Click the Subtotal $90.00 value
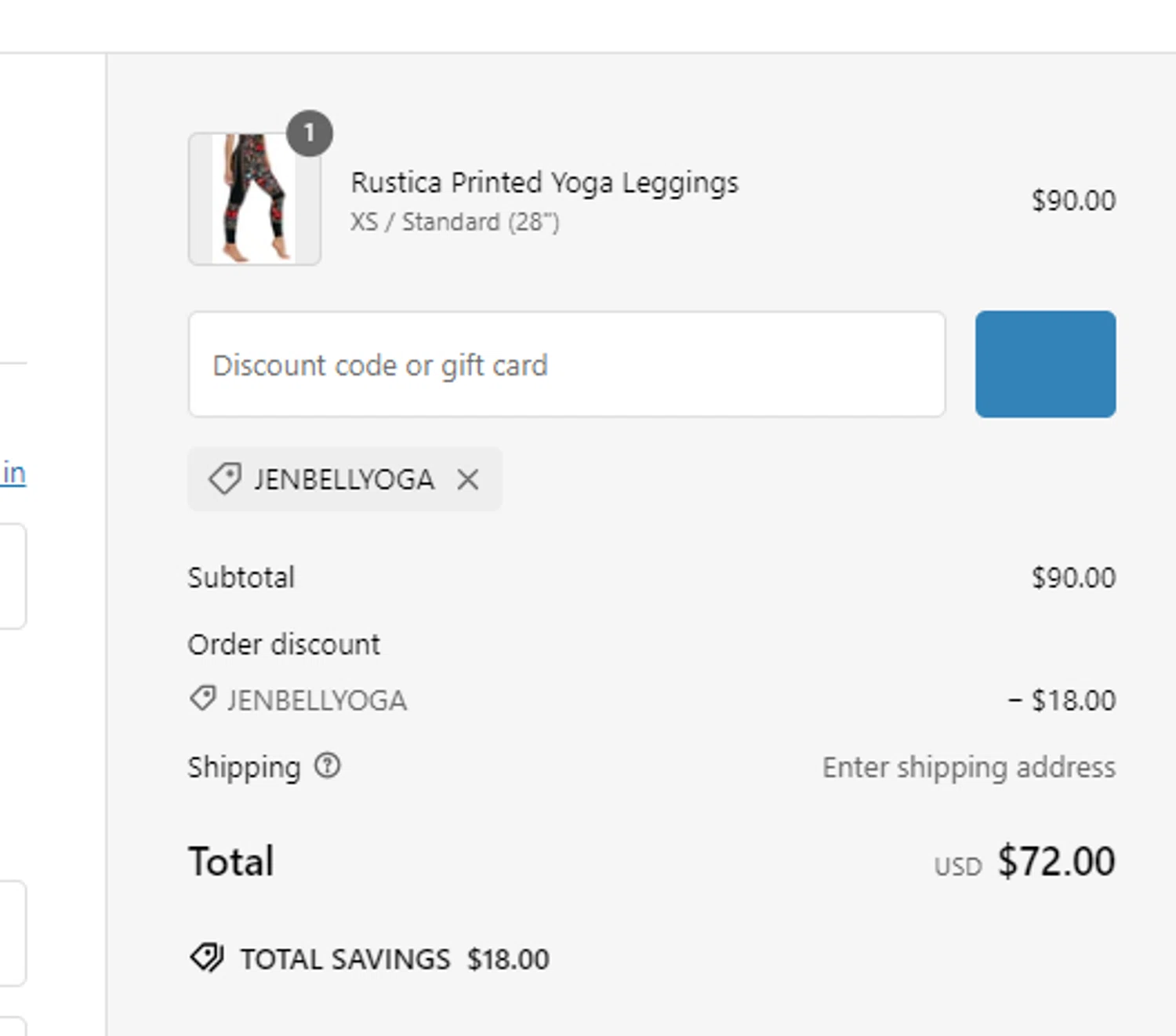1176x1036 pixels. [x=1073, y=578]
